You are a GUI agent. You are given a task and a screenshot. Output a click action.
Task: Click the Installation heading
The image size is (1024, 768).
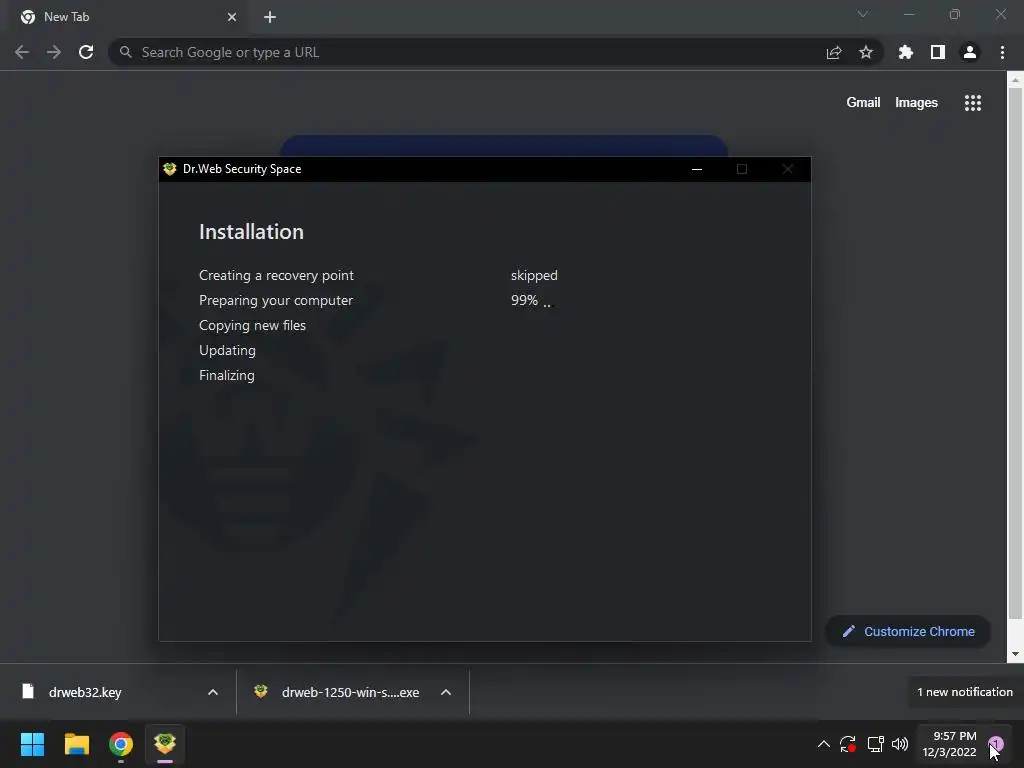[251, 232]
